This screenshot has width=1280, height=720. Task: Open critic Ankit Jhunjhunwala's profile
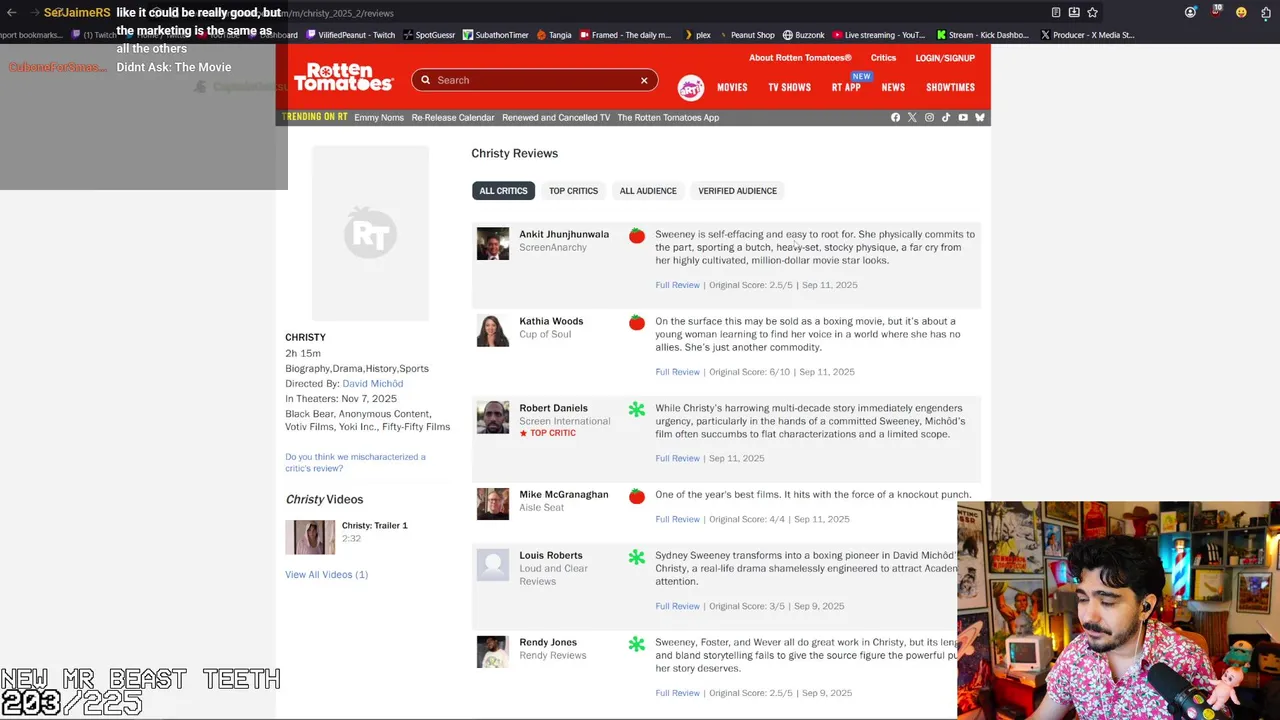[x=564, y=234]
